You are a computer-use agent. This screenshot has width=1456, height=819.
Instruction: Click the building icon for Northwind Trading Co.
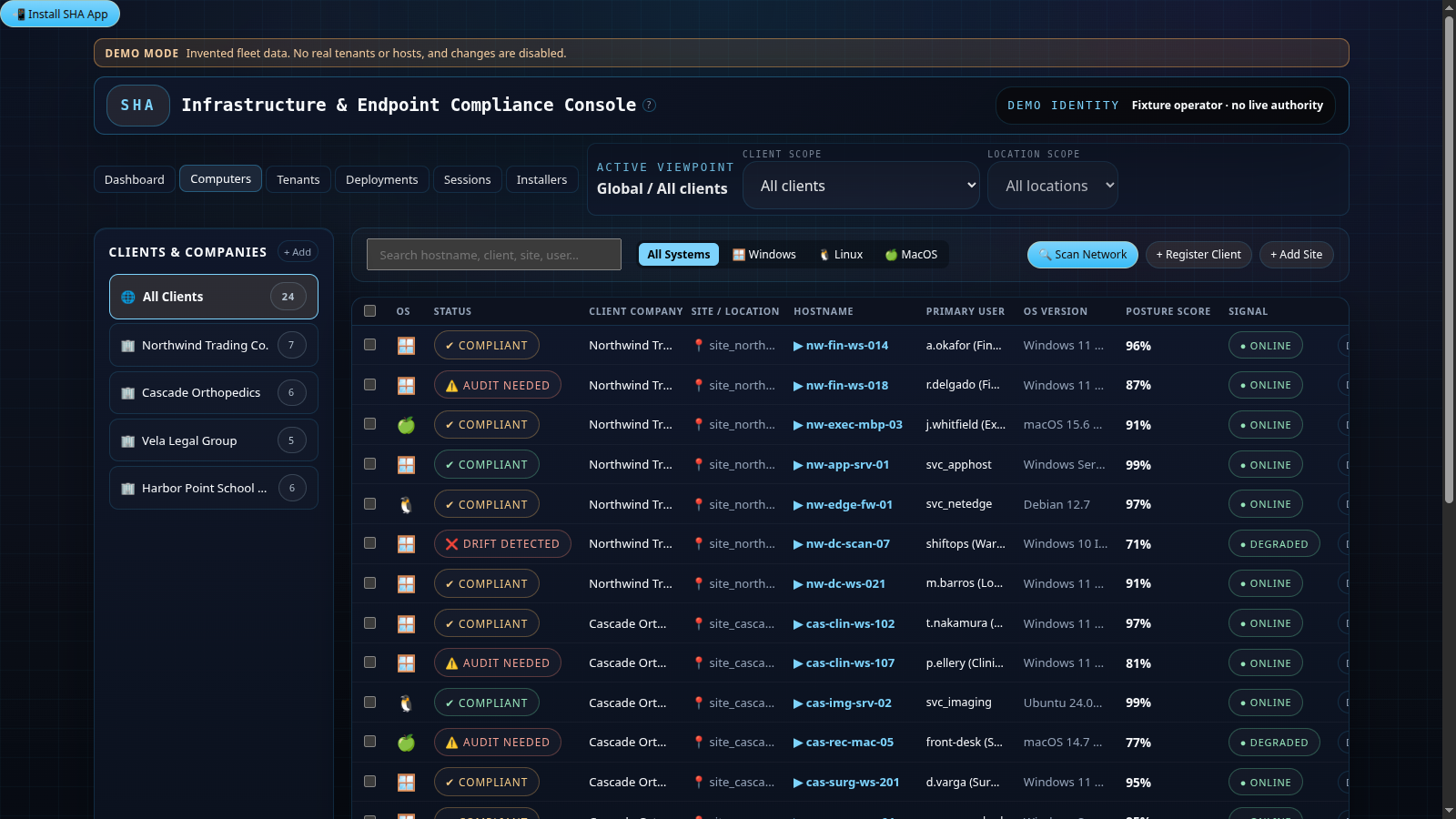coord(128,346)
